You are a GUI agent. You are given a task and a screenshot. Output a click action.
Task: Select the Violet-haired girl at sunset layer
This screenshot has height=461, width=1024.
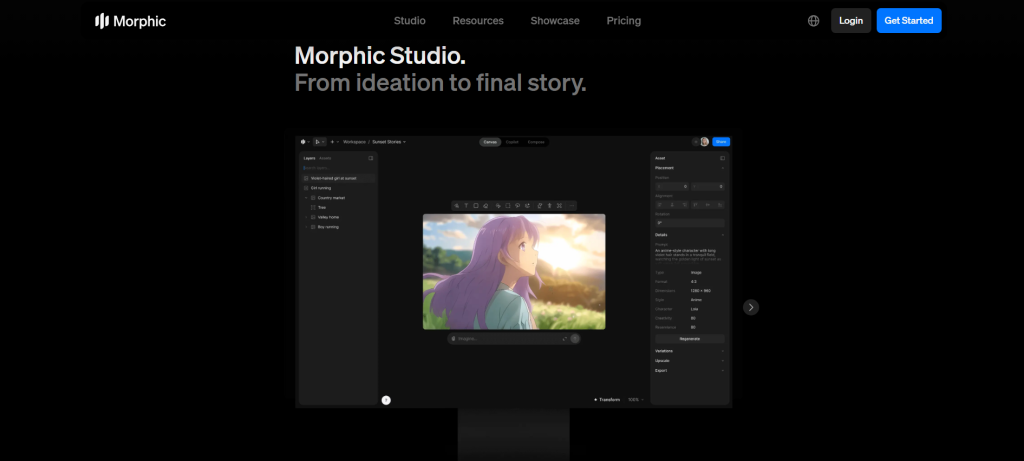pyautogui.click(x=338, y=178)
